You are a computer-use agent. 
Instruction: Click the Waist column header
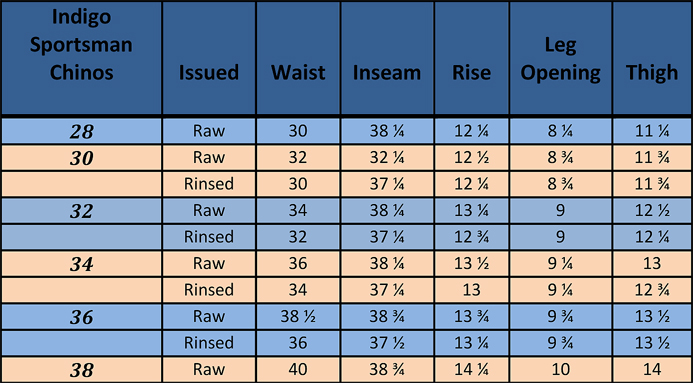tap(298, 58)
